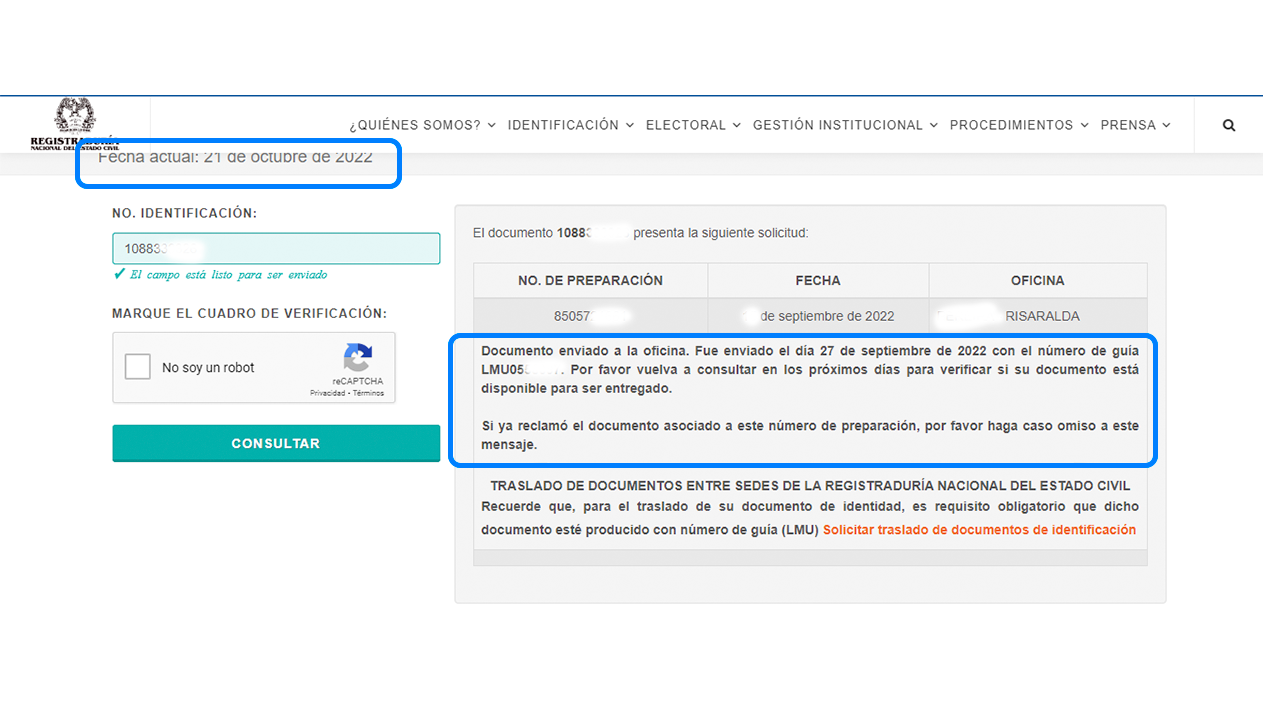Click the 'No. de preparación' column header
This screenshot has width=1280, height=720.
tap(590, 281)
